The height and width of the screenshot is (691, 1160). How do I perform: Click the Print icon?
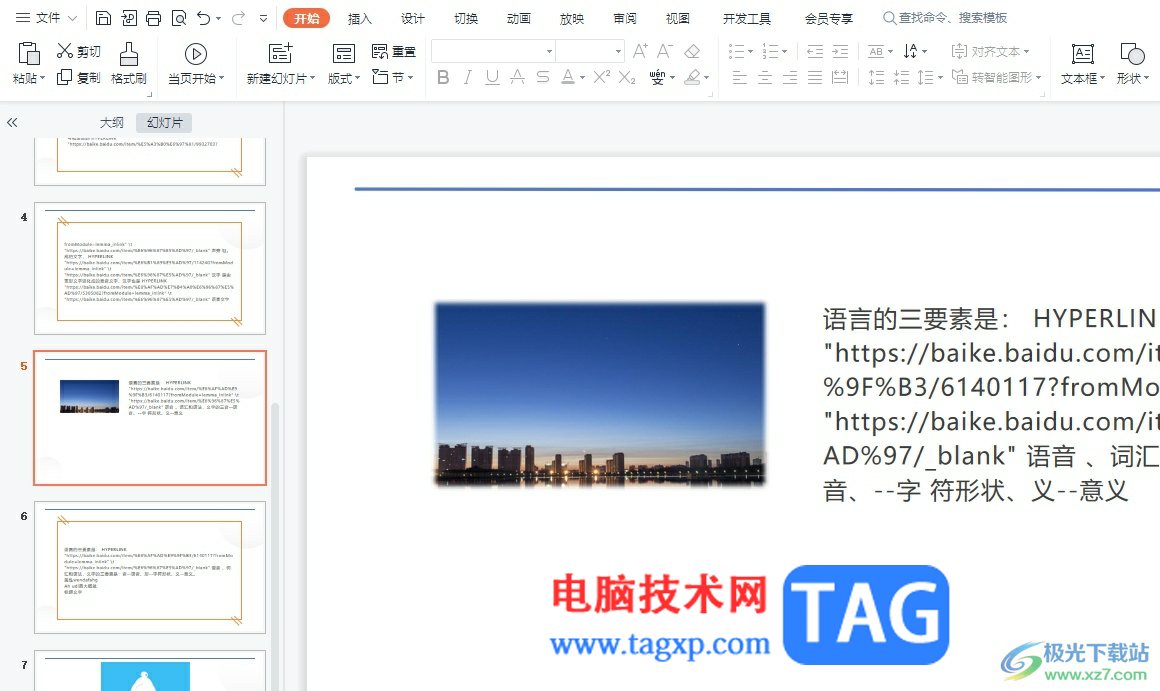coord(154,18)
